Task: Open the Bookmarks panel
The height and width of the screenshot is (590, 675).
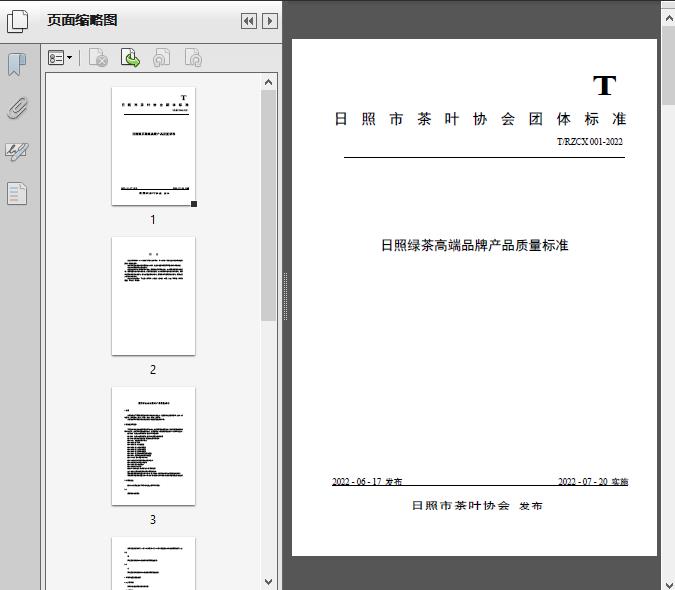Action: pyautogui.click(x=17, y=65)
